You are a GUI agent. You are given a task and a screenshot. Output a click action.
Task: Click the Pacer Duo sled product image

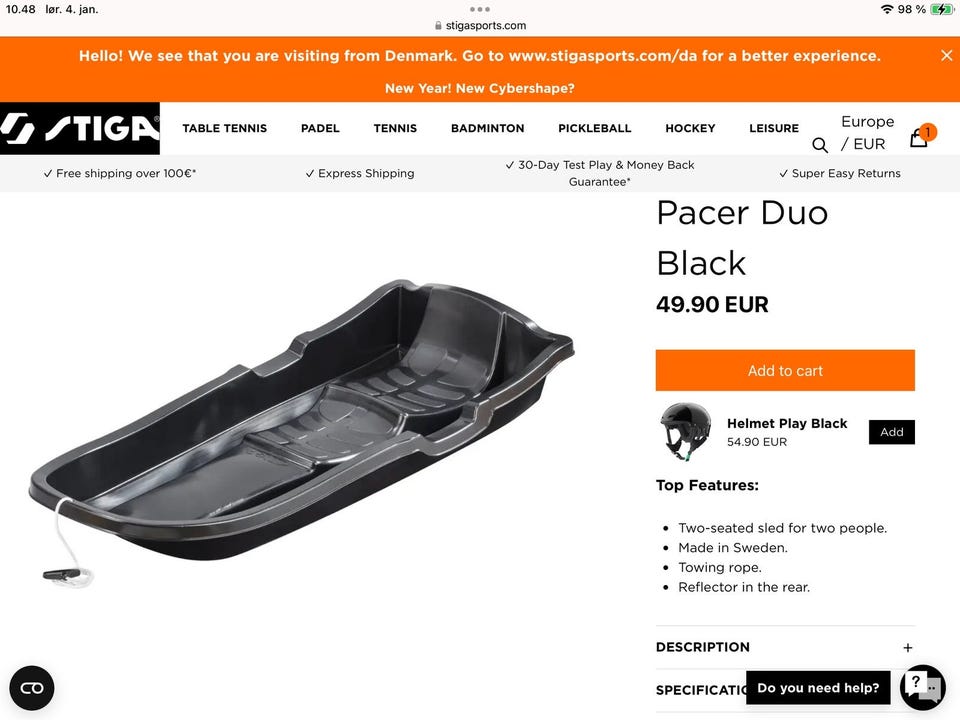pyautogui.click(x=301, y=429)
